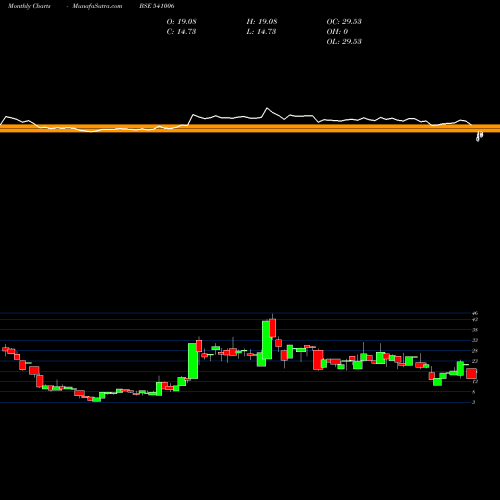Image resolution: width=500 pixels, height=500 pixels.
Task: Select the "BSE 541096" symbol text
Action: coord(157,6)
